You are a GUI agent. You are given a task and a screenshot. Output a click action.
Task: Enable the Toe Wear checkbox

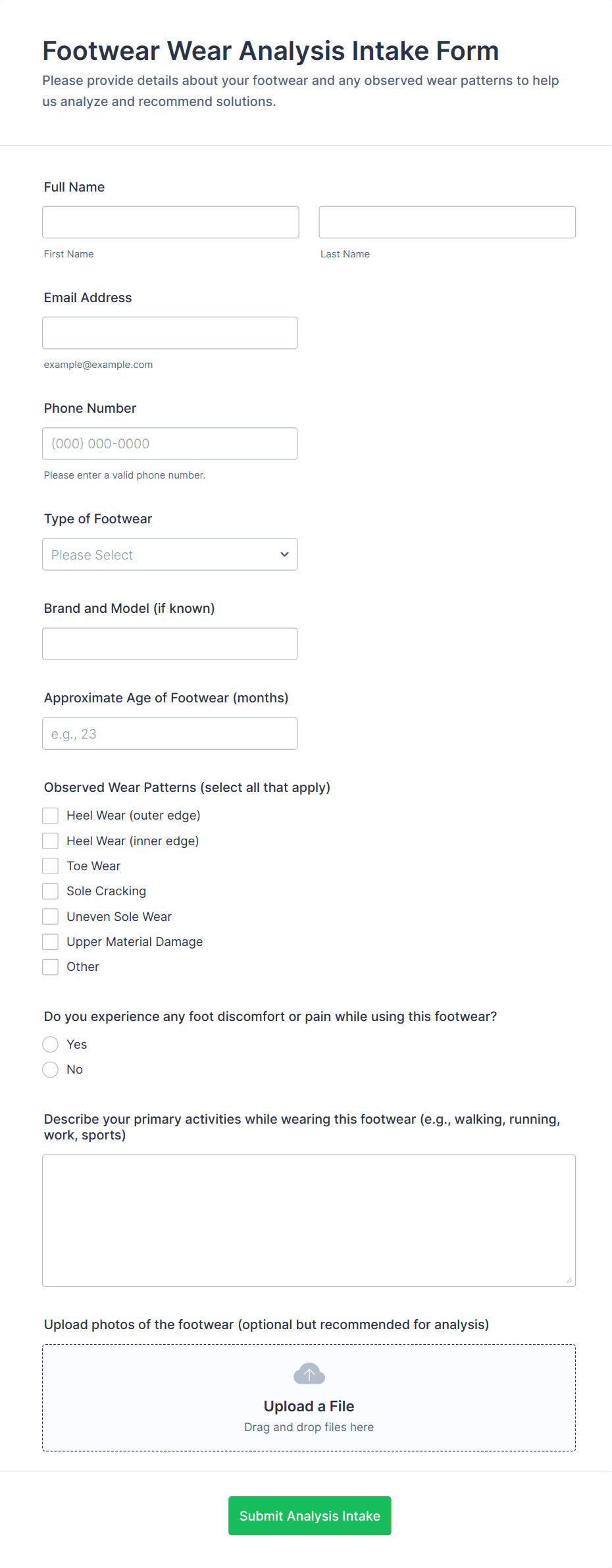[x=51, y=866]
